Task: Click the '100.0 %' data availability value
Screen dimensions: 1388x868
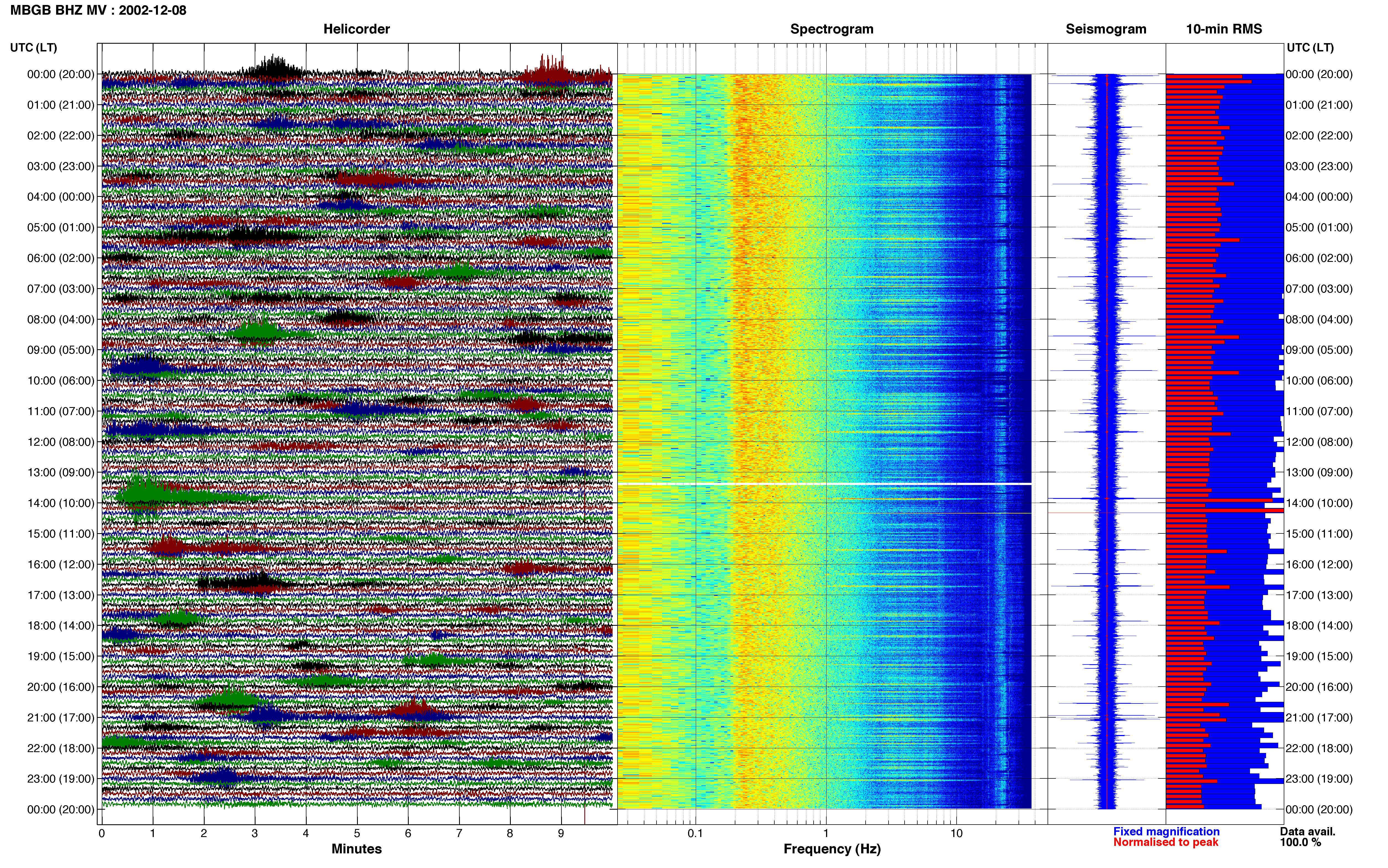Action: tap(1300, 842)
